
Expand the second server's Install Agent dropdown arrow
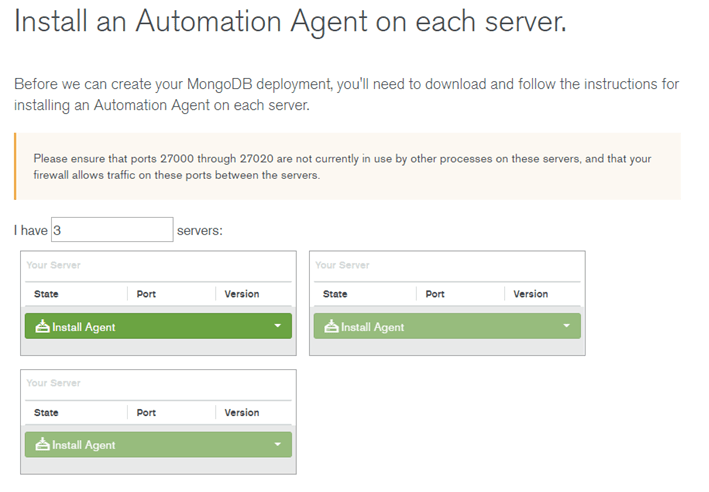(567, 326)
